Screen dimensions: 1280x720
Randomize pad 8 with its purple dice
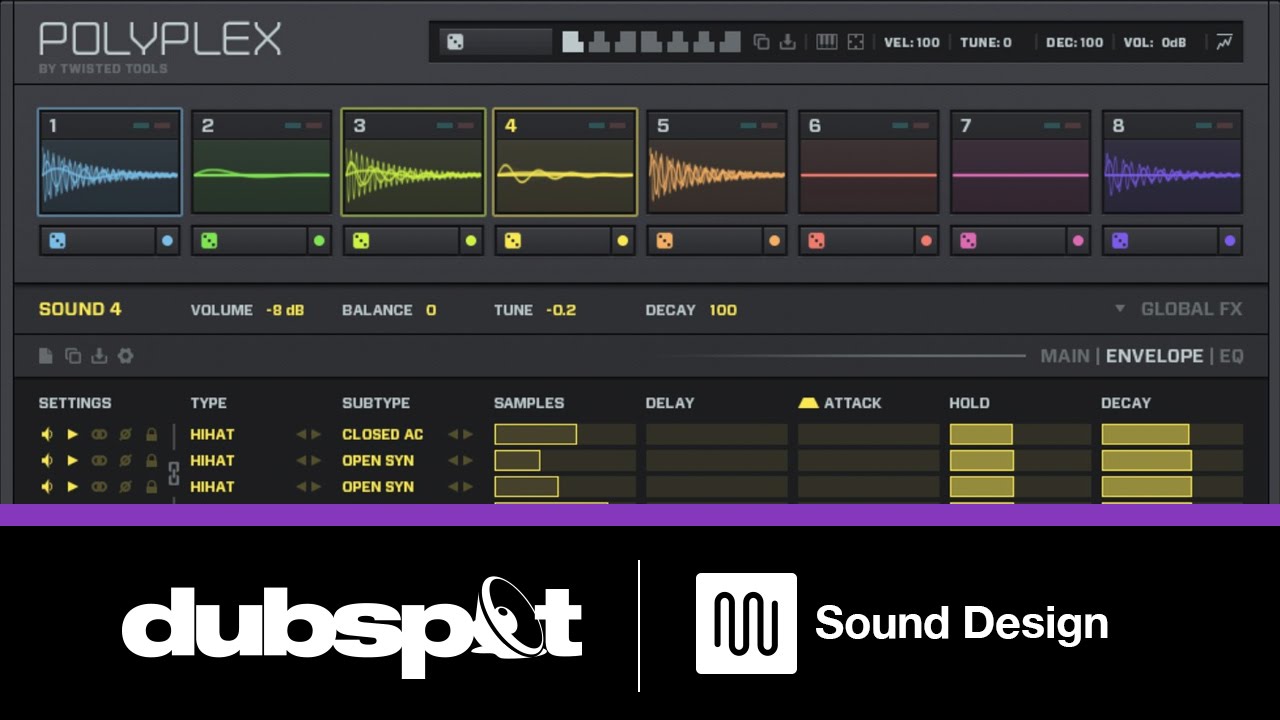click(1121, 241)
